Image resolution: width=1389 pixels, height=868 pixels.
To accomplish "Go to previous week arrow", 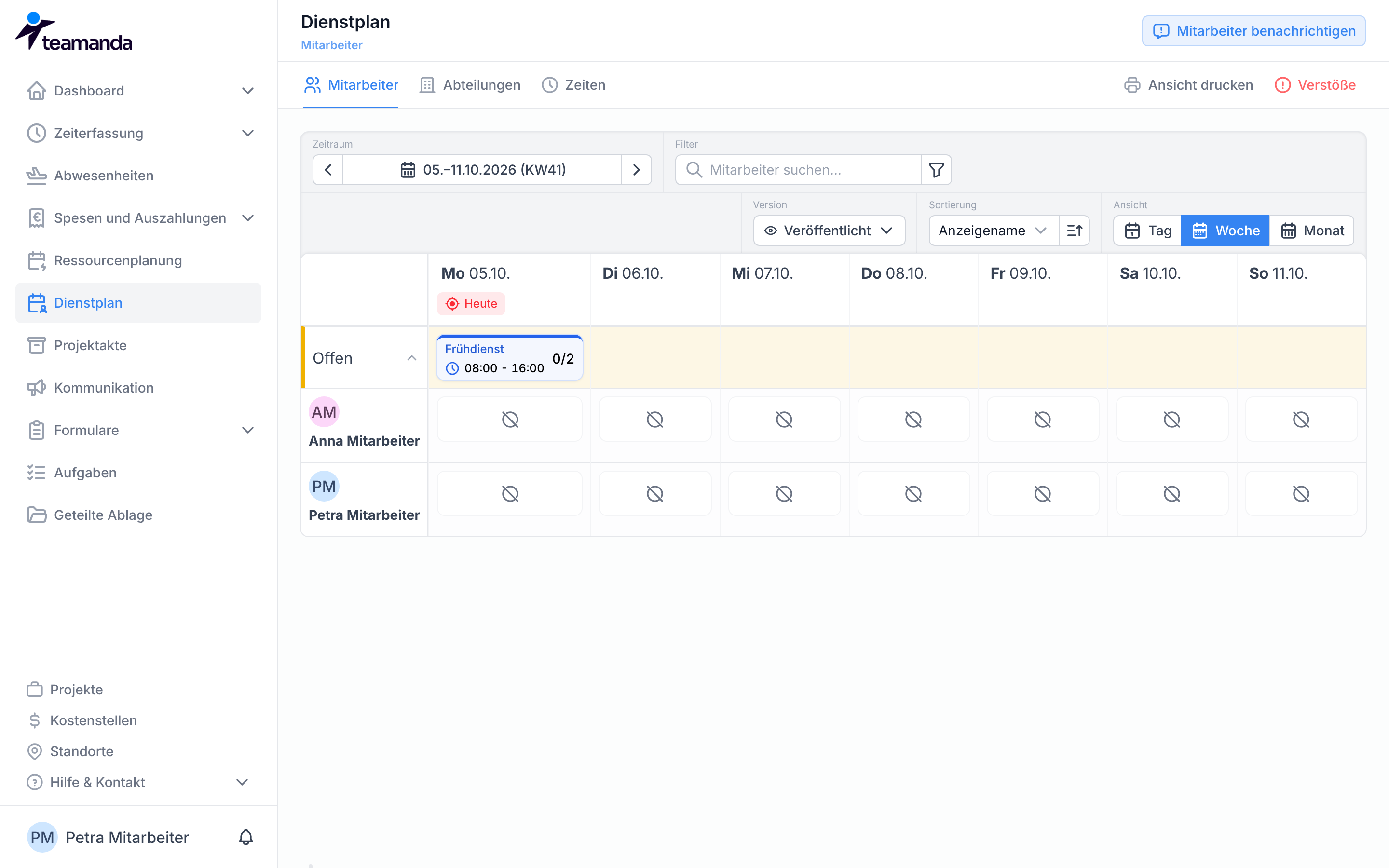I will (x=328, y=170).
